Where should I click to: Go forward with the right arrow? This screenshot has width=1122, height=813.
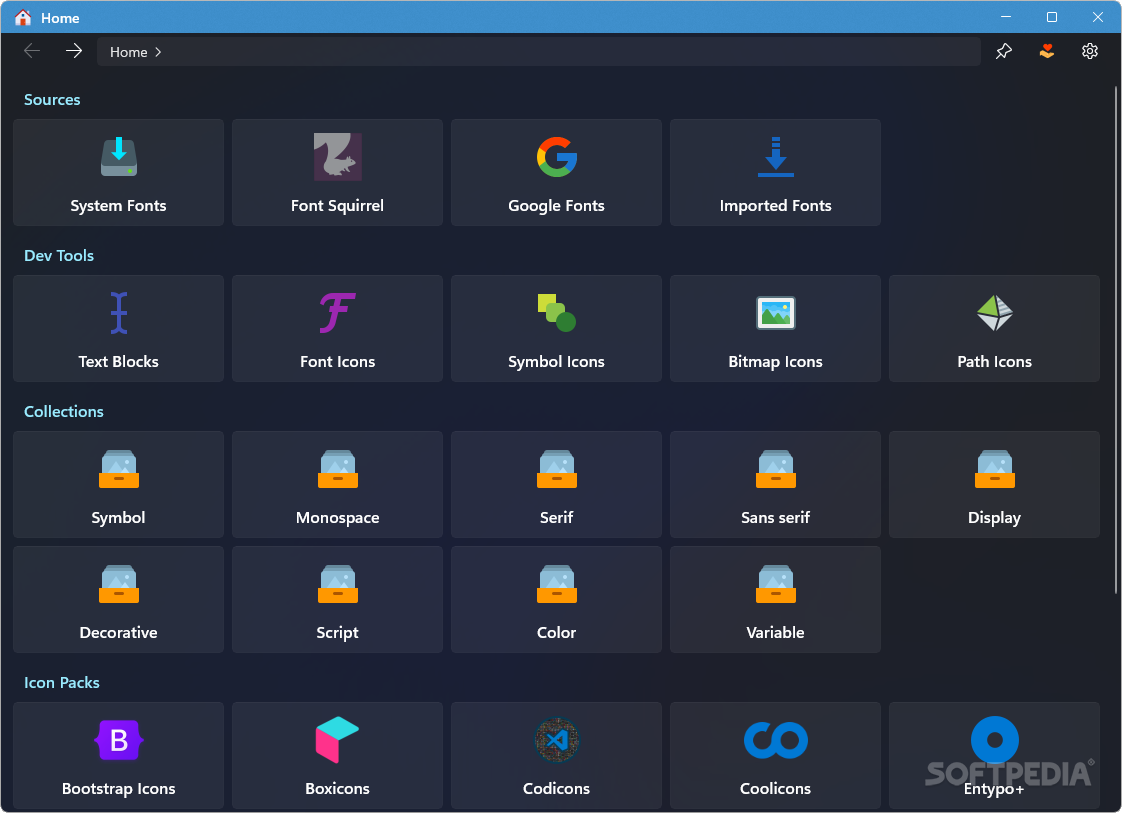74,52
